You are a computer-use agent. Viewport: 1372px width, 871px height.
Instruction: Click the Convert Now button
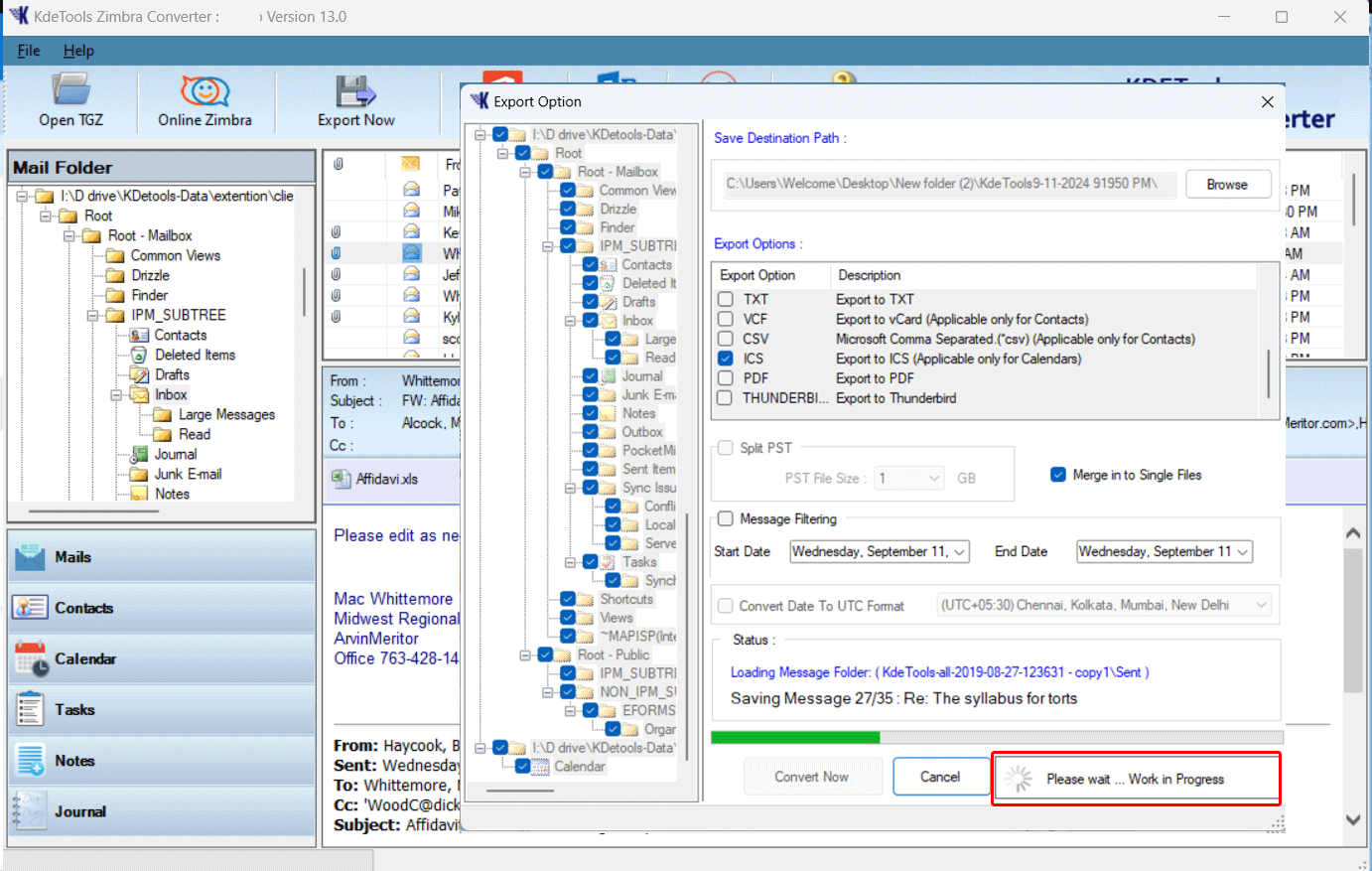click(812, 777)
